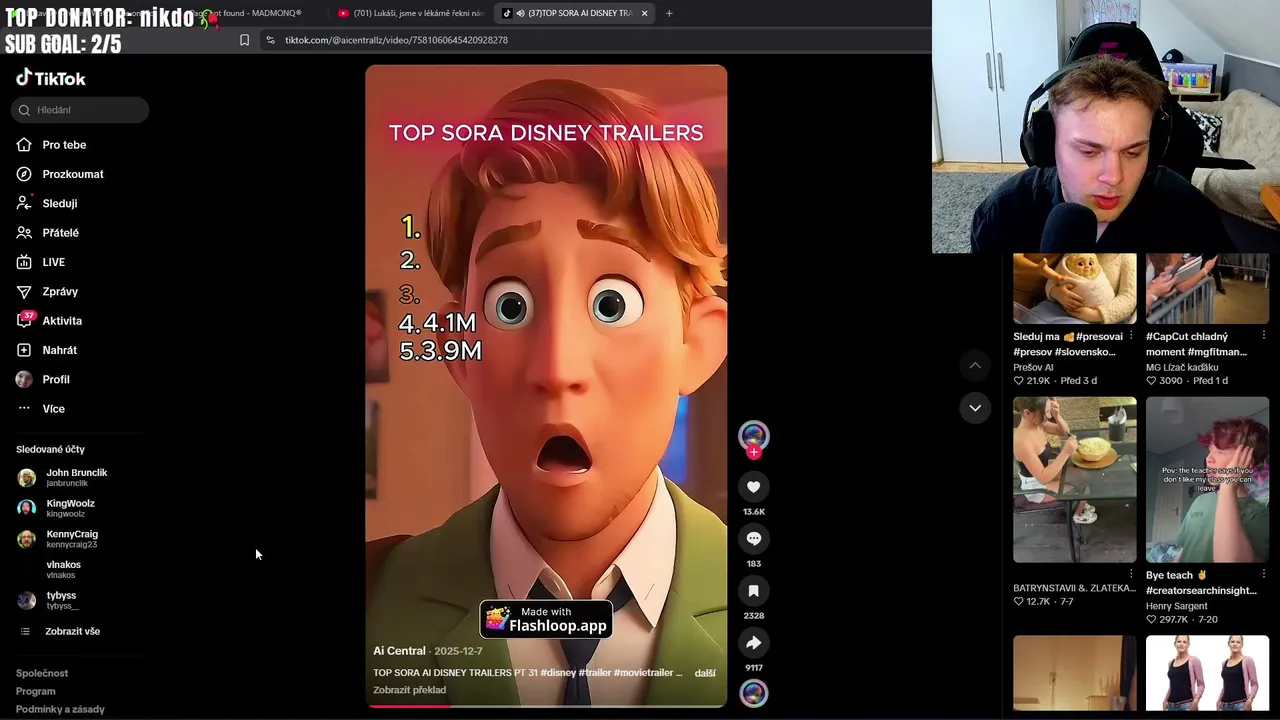Open the spinning sound disc icon
Image resolution: width=1280 pixels, height=720 pixels.
[x=754, y=693]
